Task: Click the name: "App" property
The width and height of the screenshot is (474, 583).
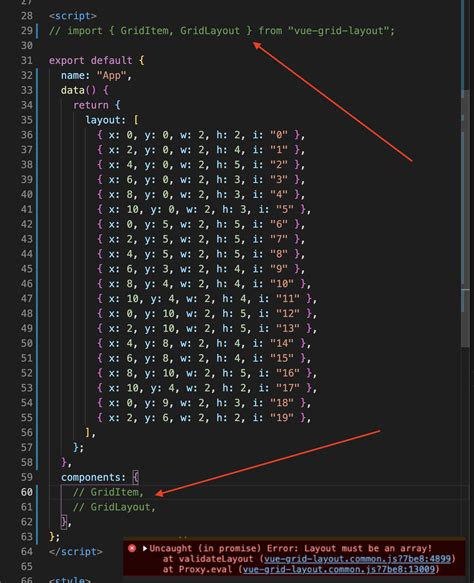Action: (x=96, y=75)
